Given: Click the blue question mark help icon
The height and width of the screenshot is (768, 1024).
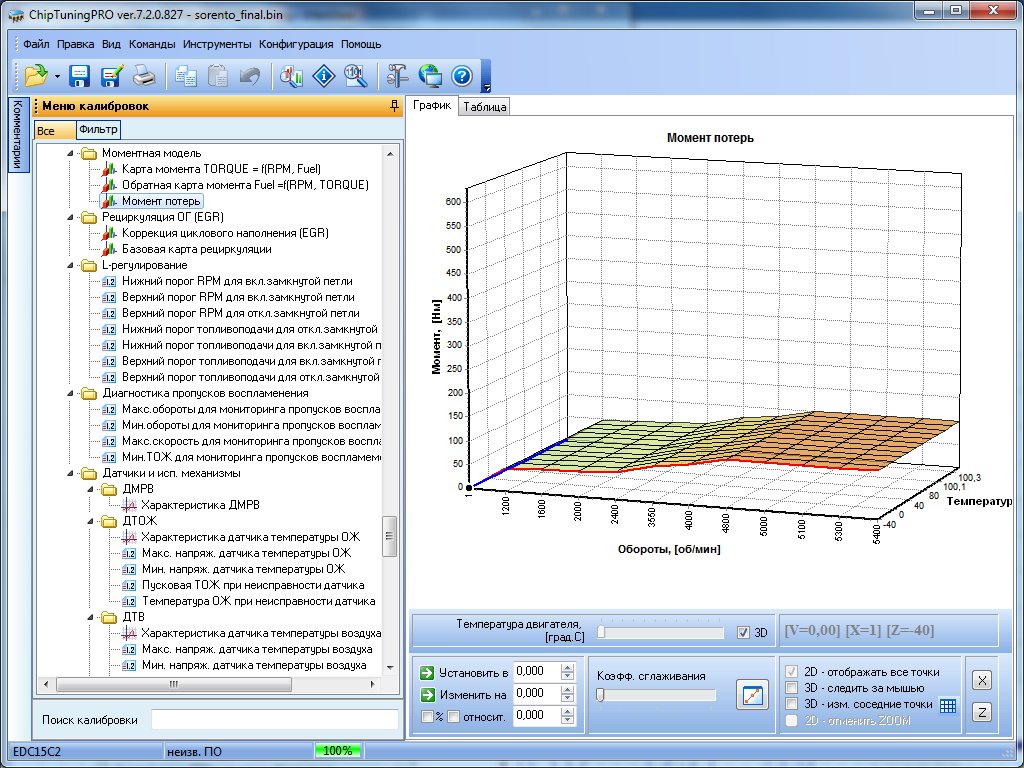Looking at the screenshot, I should pos(461,75).
